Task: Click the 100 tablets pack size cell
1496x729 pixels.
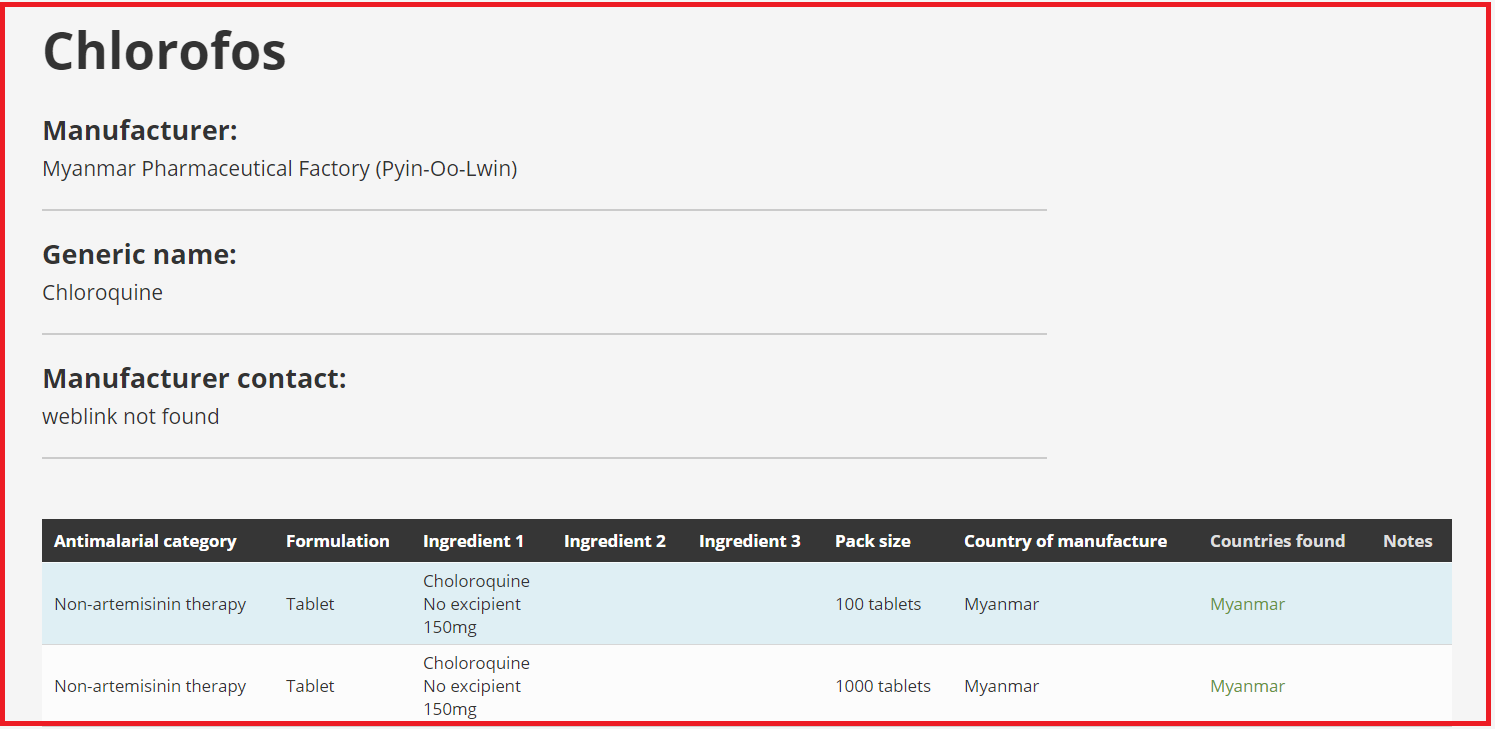Action: coord(878,604)
